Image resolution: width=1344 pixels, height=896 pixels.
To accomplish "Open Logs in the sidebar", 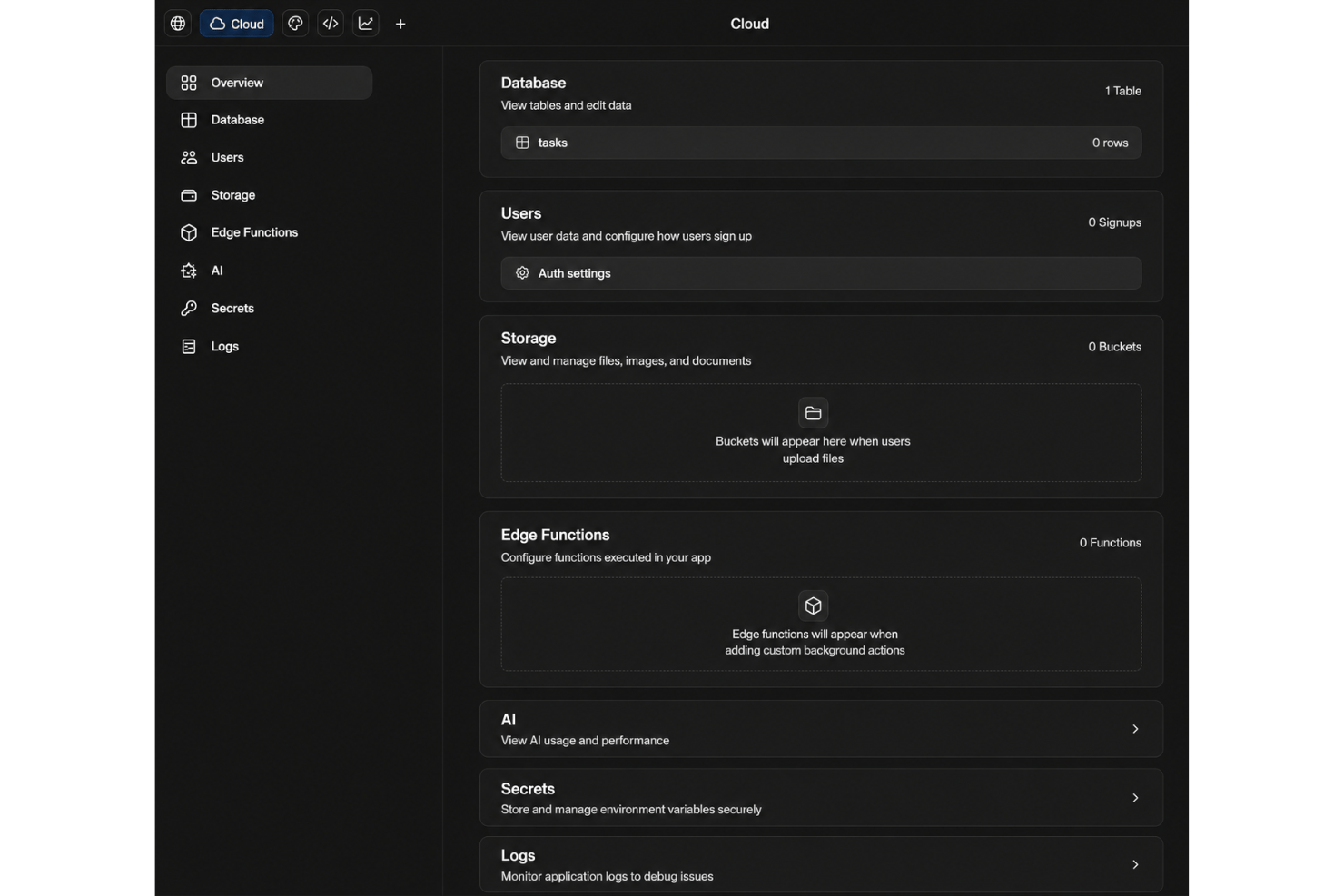I will [269, 347].
